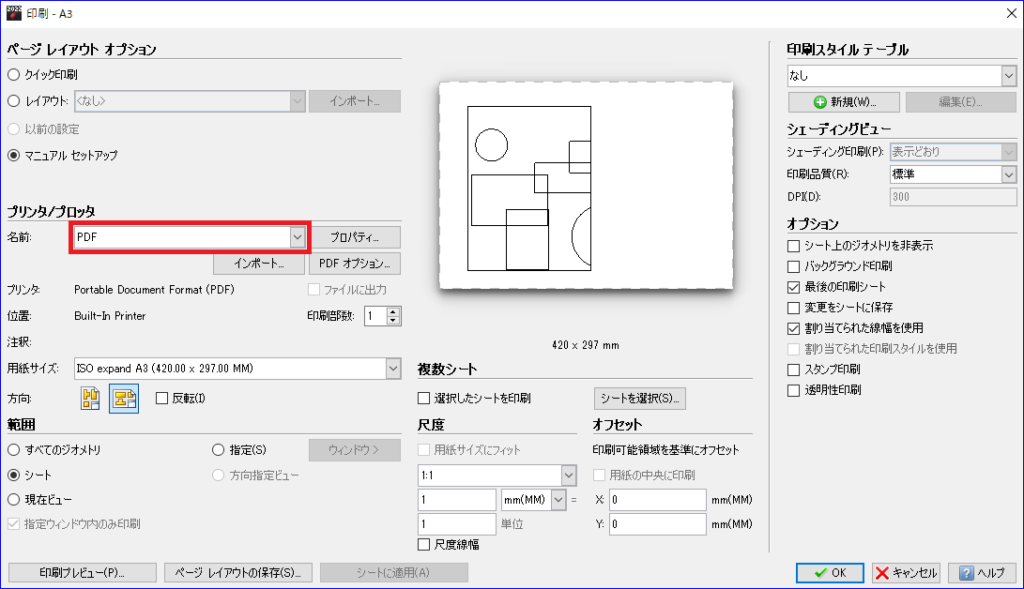The height and width of the screenshot is (589, 1024).
Task: Open 印刷プレビュー(P) print preview
Action: [x=82, y=573]
